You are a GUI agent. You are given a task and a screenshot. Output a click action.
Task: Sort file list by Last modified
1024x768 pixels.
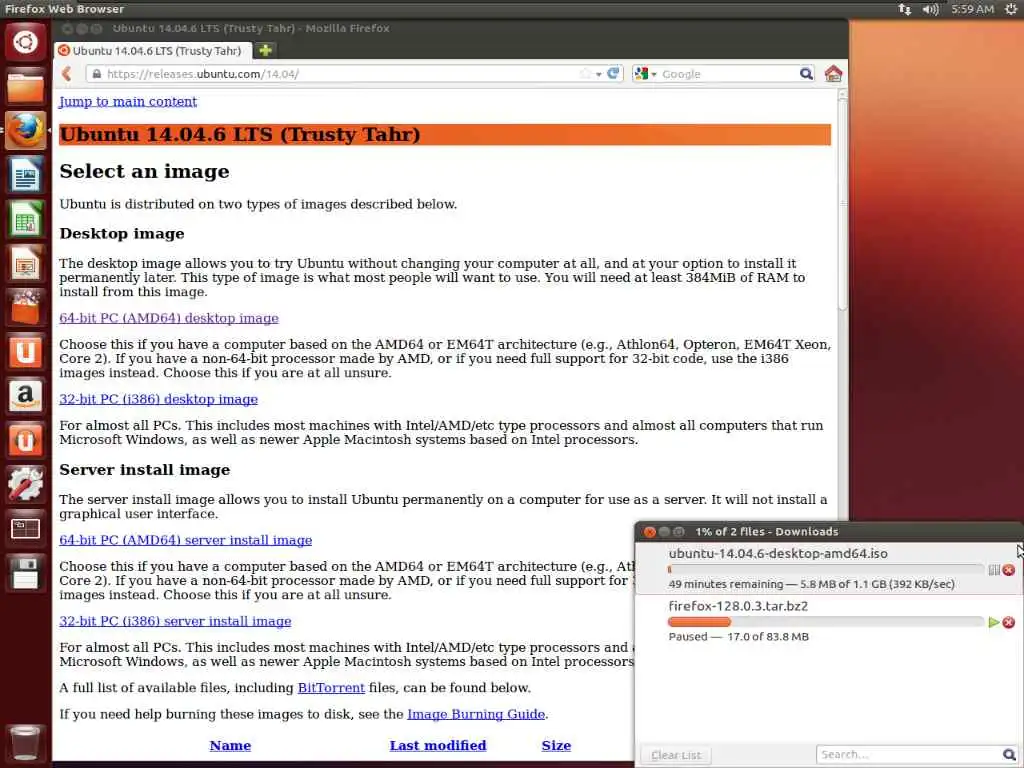point(438,745)
